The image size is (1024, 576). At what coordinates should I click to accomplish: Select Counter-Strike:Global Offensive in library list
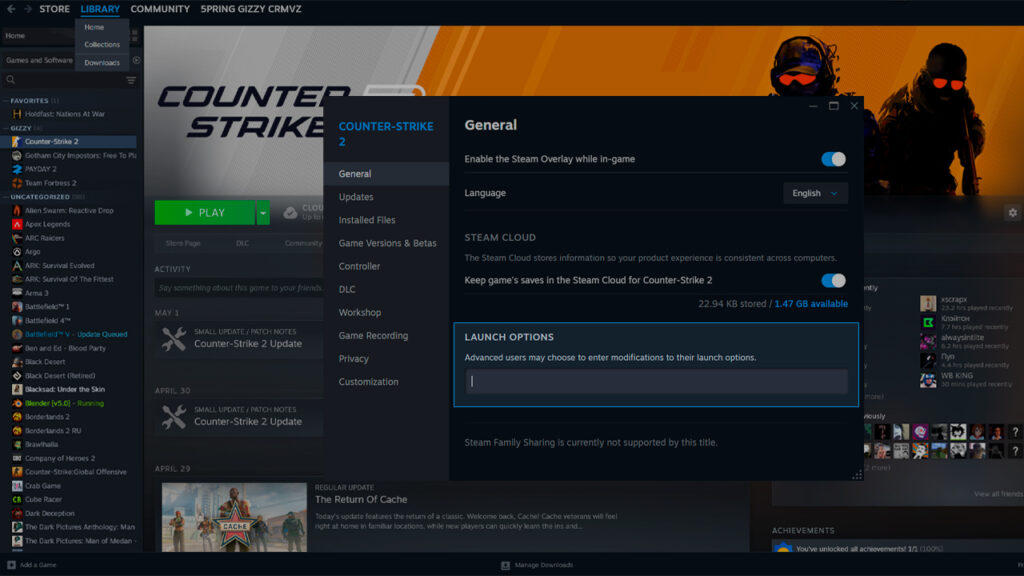coord(76,472)
